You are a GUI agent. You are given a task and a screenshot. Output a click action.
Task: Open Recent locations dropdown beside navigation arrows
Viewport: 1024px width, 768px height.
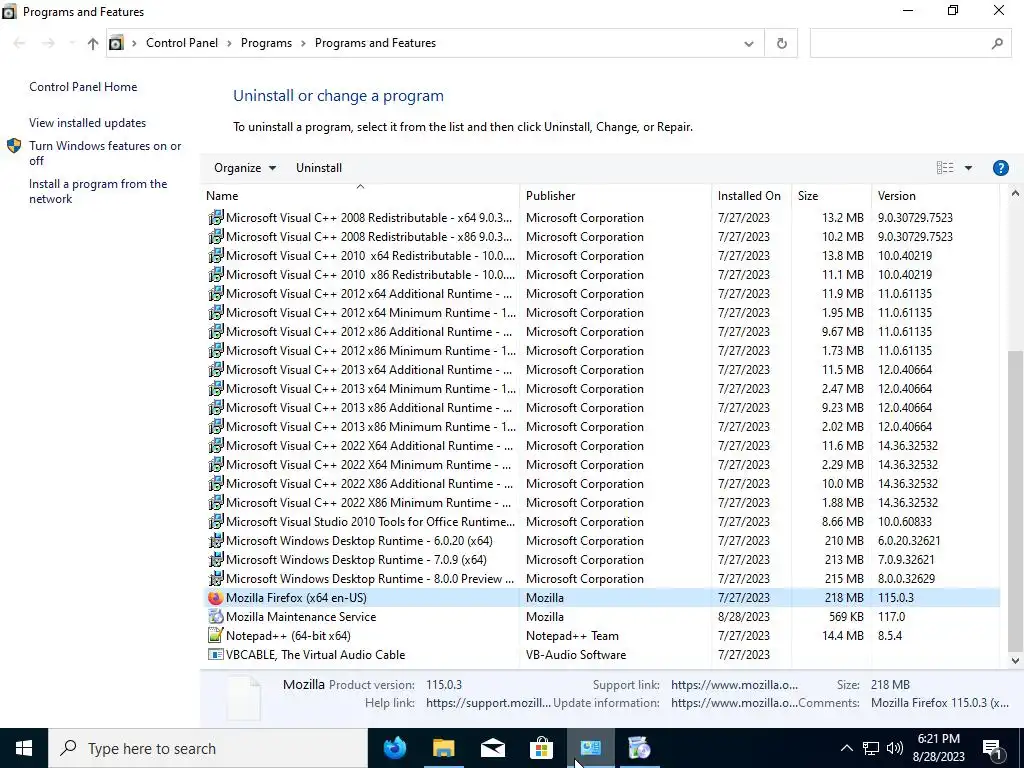click(x=71, y=43)
